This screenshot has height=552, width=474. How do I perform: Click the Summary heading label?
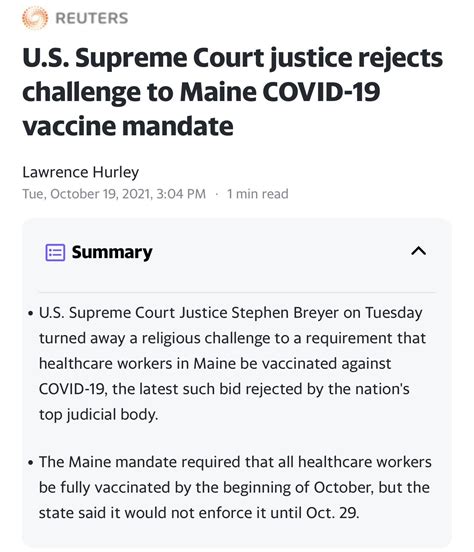pyautogui.click(x=112, y=252)
